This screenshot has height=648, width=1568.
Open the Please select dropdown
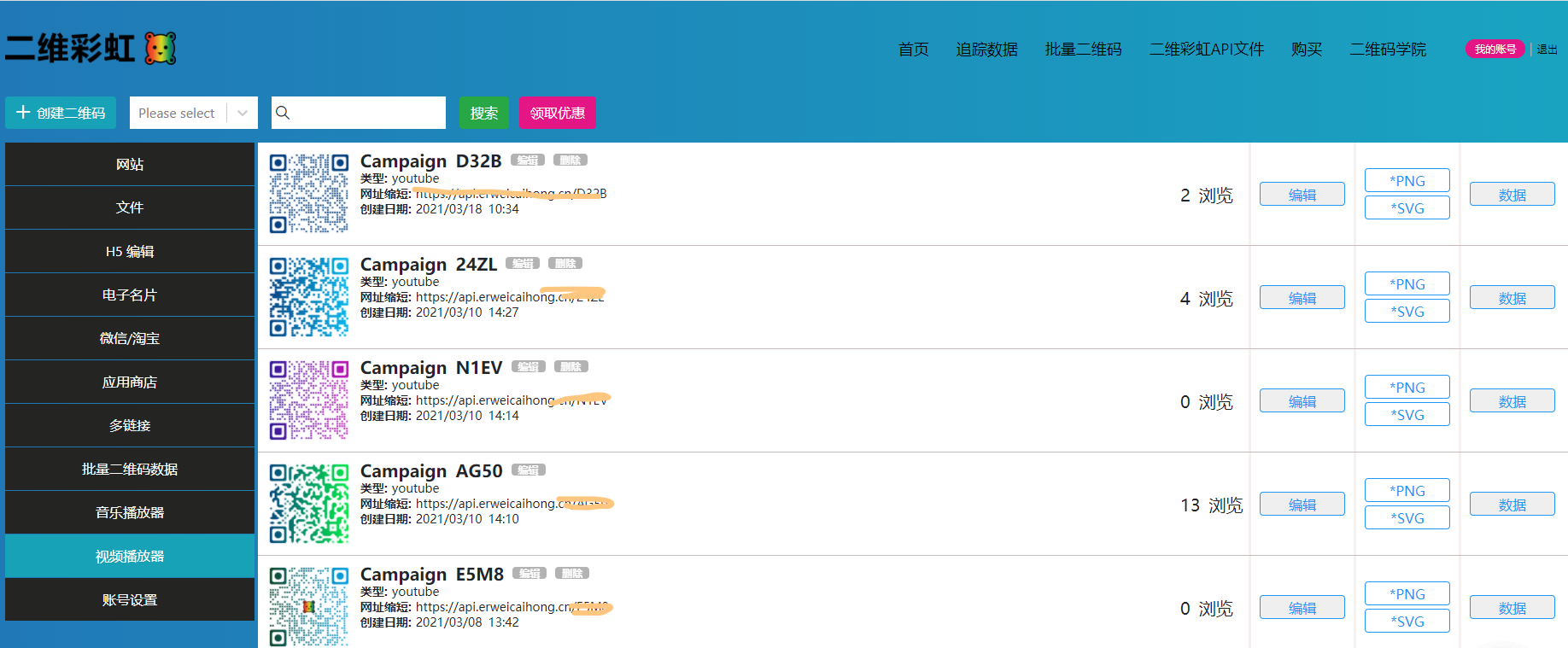coord(194,113)
